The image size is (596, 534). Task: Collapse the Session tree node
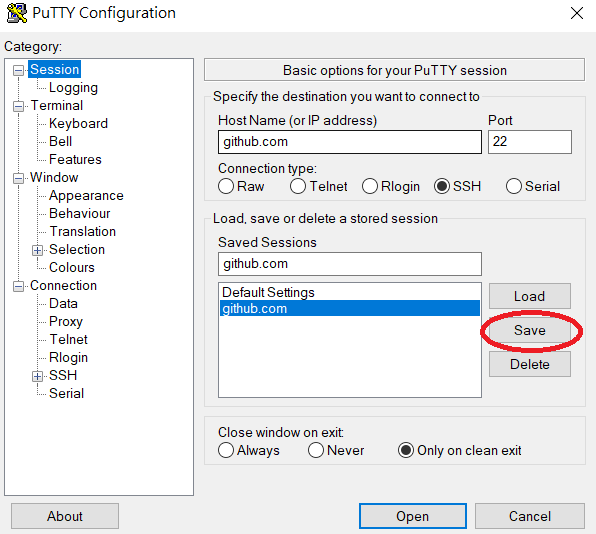(x=18, y=70)
